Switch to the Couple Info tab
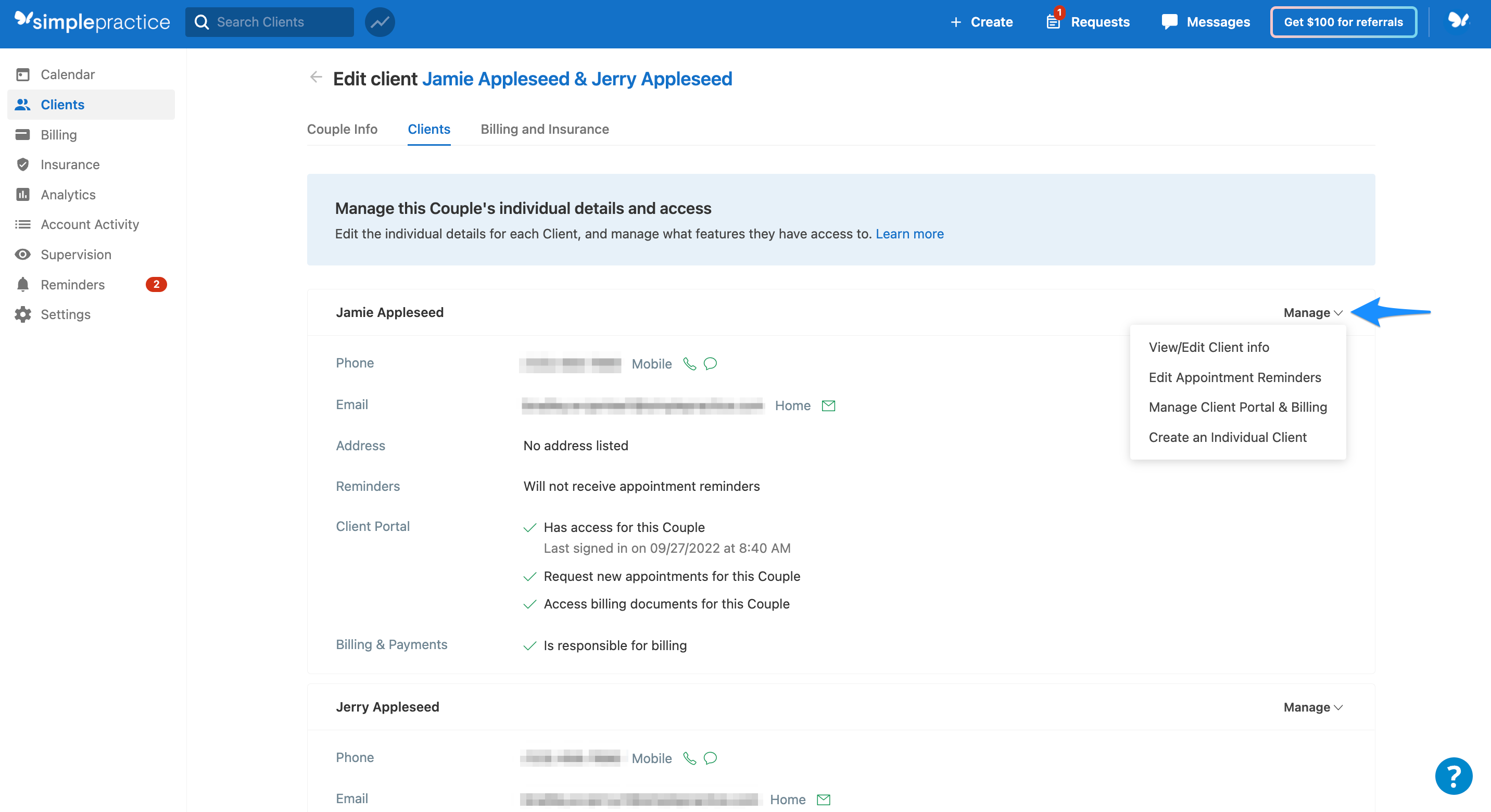 [342, 129]
